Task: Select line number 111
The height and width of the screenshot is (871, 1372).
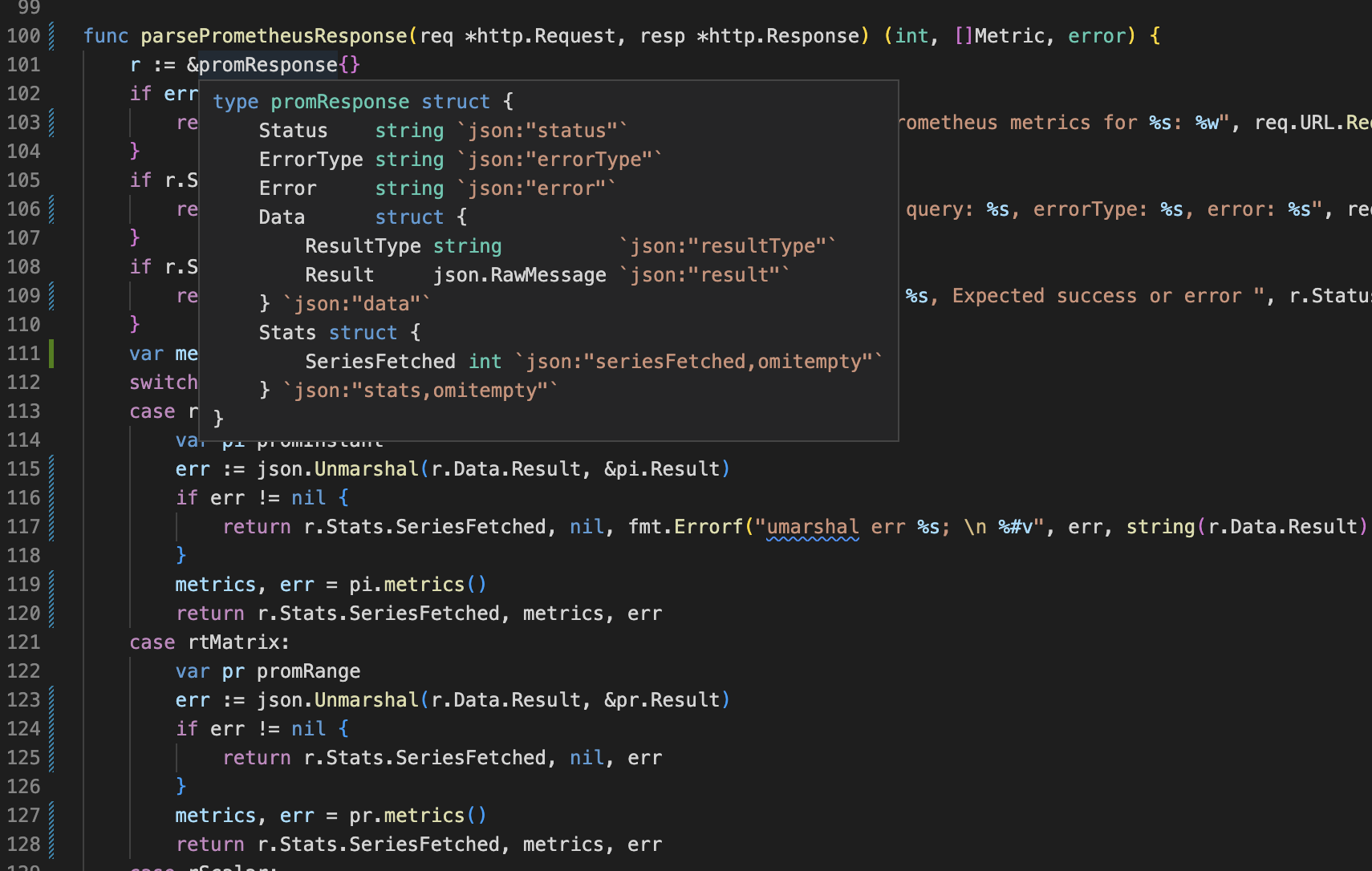Action: click(24, 353)
